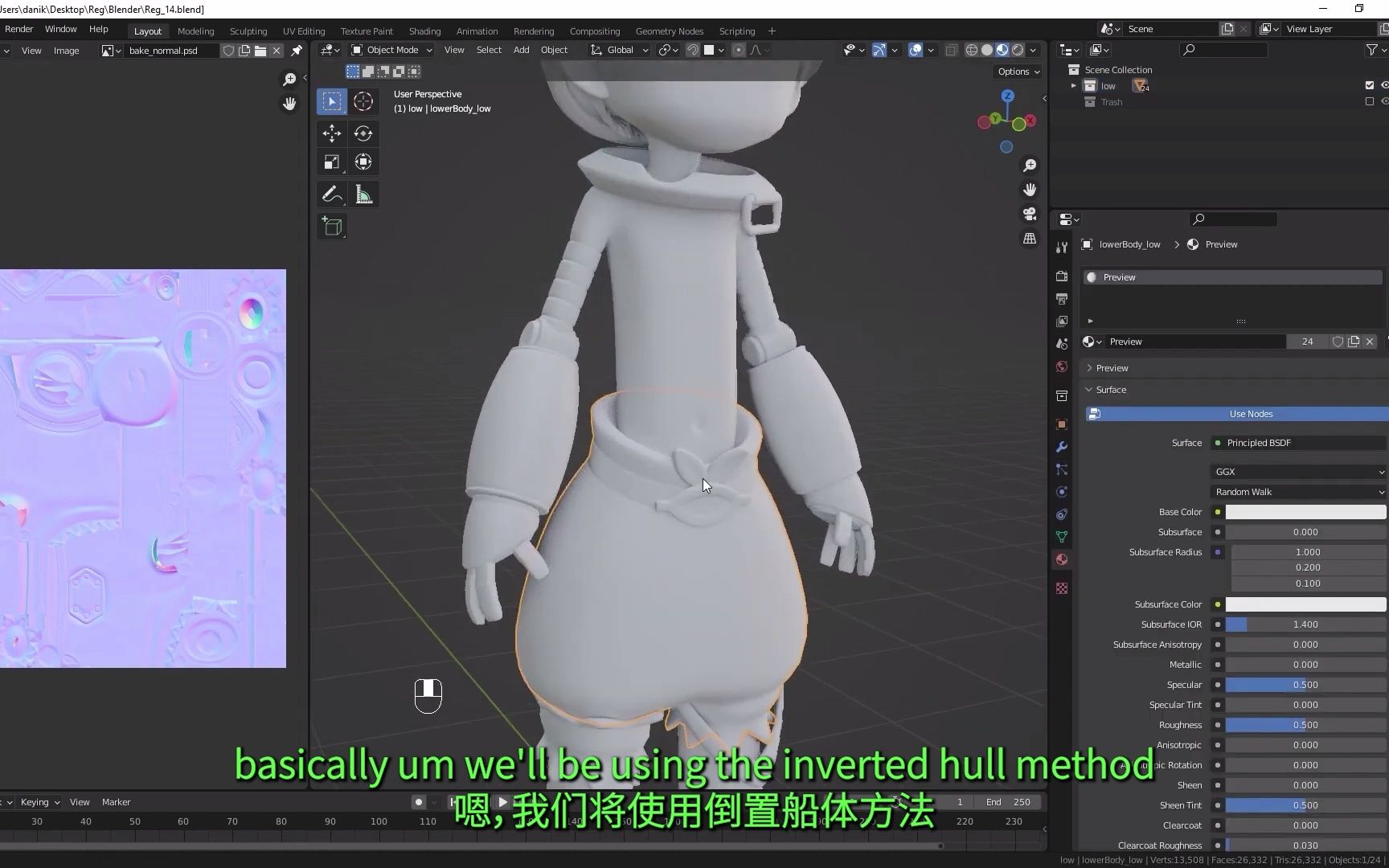
Task: Enable Proportional Editing in the header
Action: tap(738, 50)
